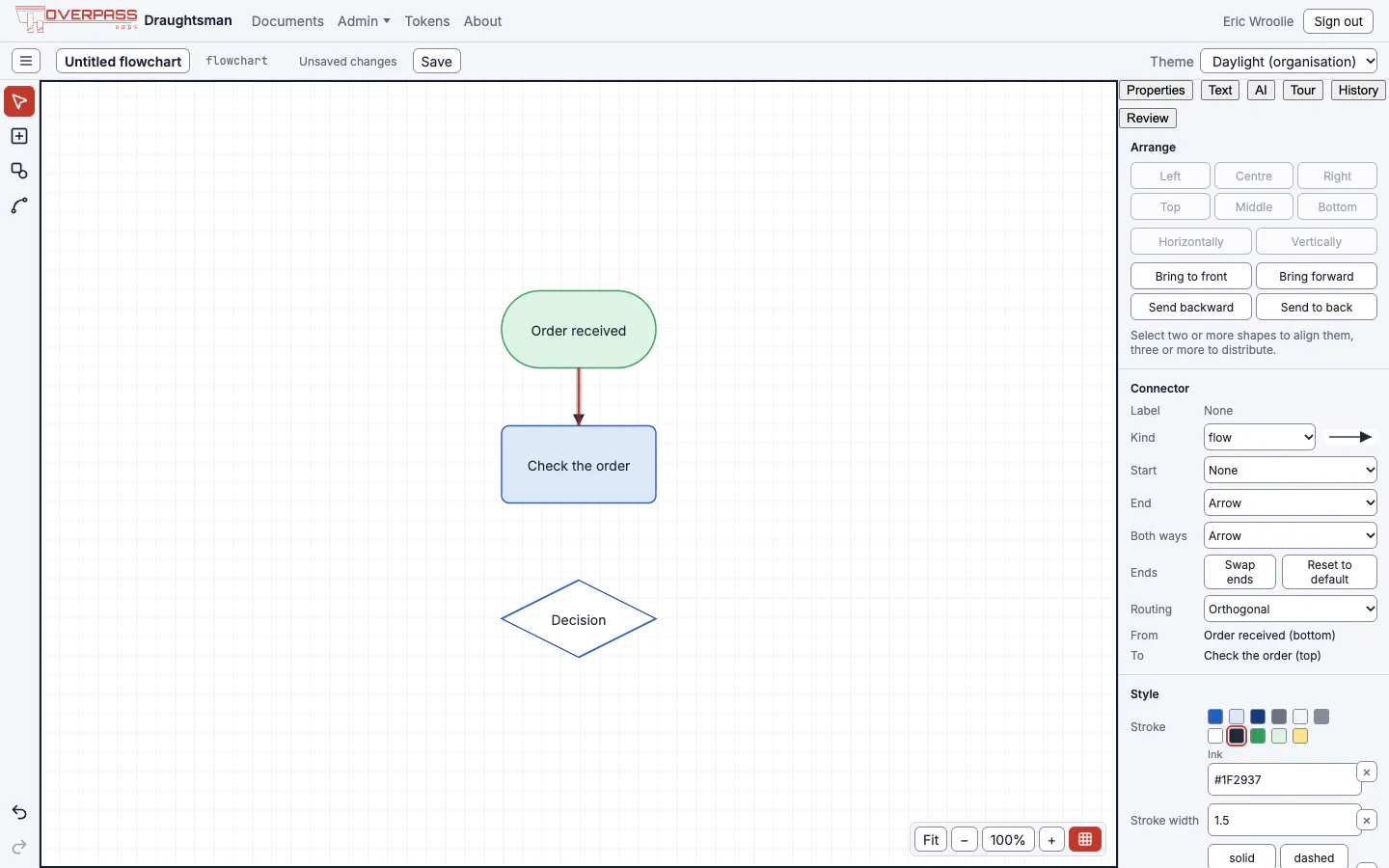Click the undo arrow icon
Screen dimensions: 1389x868
click(19, 812)
